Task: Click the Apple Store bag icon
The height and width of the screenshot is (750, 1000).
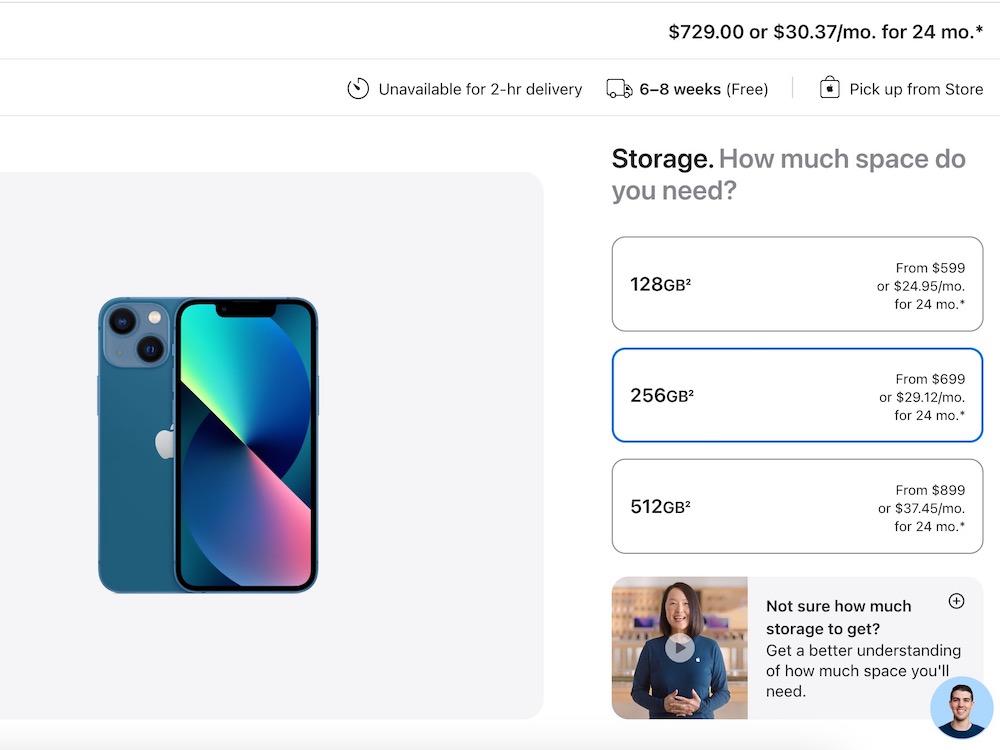Action: click(829, 88)
